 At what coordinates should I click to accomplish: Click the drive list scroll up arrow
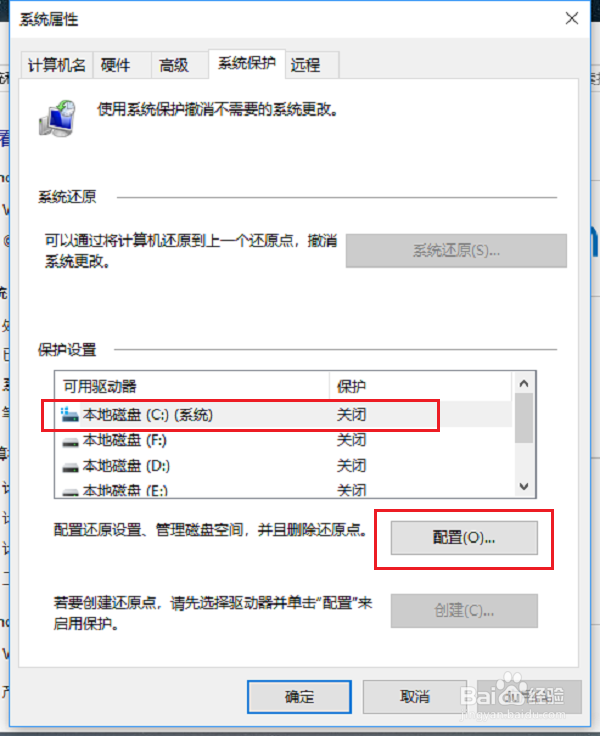coord(524,383)
